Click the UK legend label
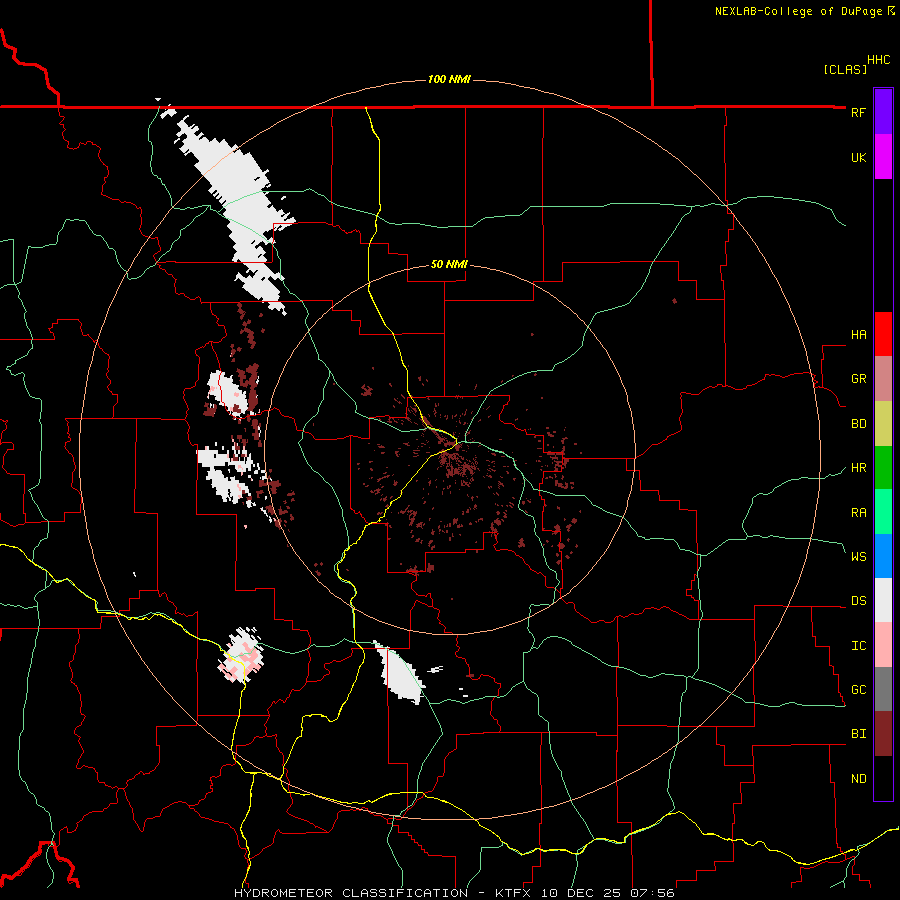 click(858, 157)
